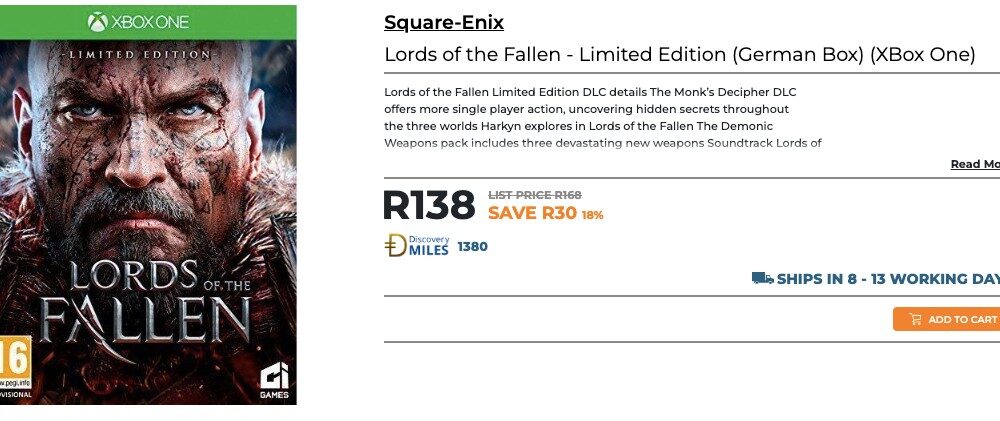Click the R138 current price
The width and height of the screenshot is (1000, 421).
tap(428, 205)
